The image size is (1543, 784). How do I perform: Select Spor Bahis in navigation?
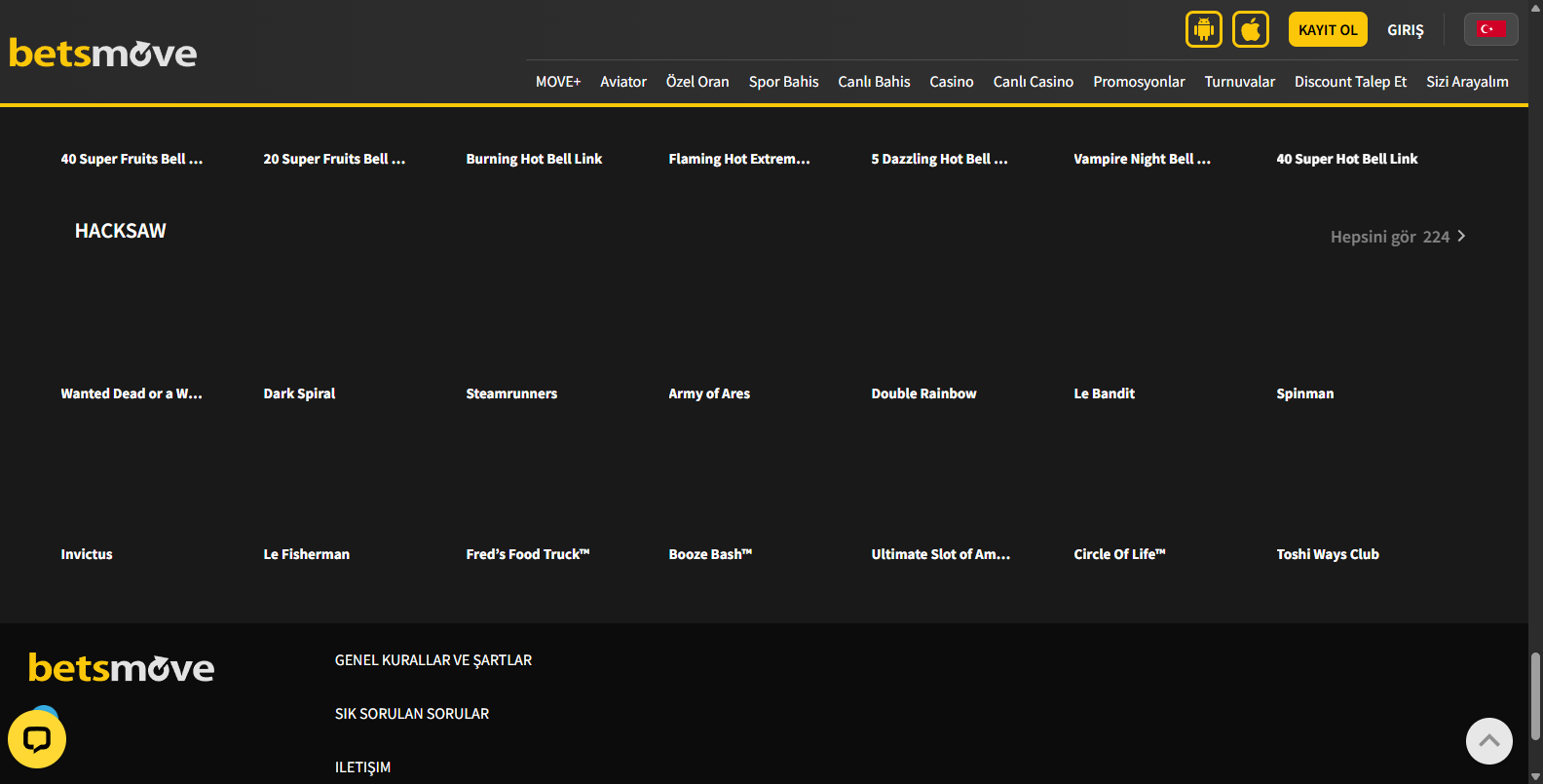783,82
